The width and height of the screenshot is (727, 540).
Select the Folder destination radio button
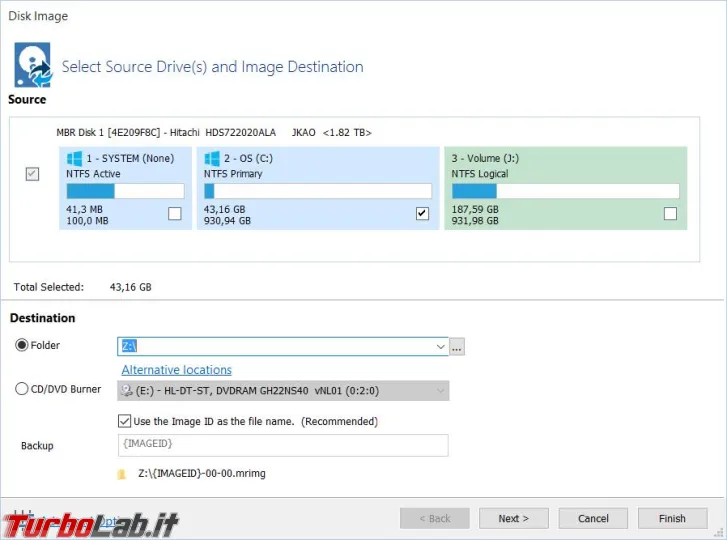coord(22,346)
